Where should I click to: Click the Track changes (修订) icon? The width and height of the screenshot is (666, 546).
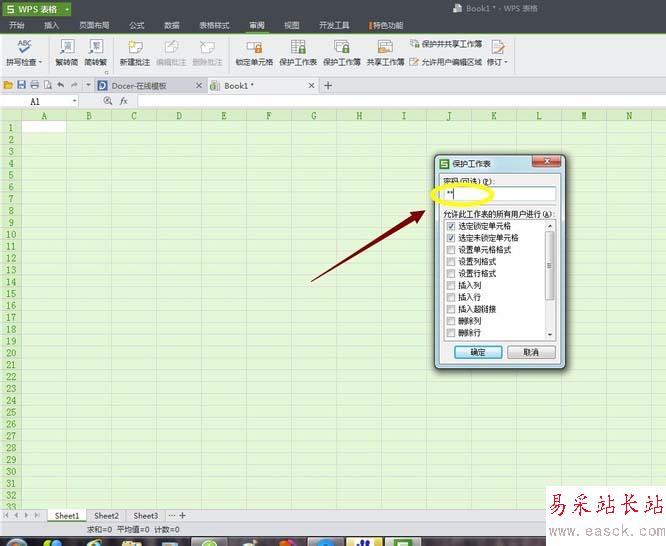point(497,47)
